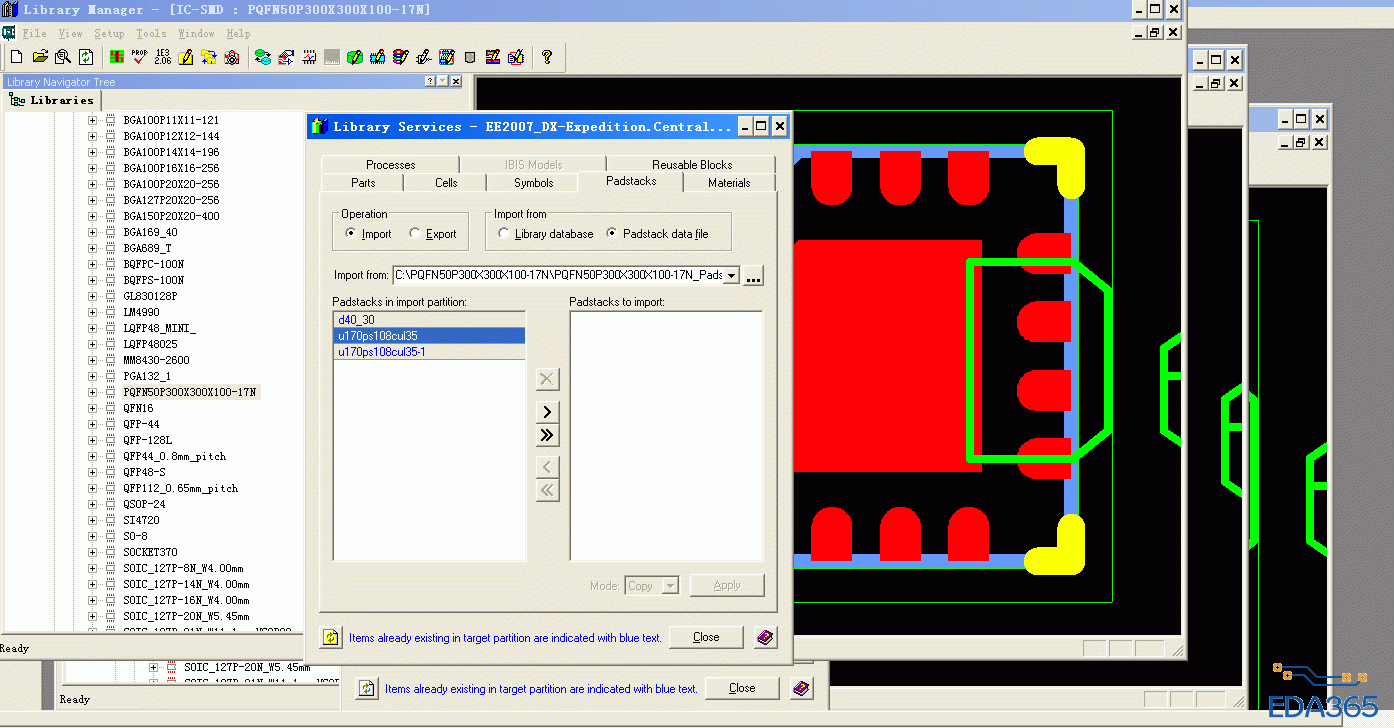The height and width of the screenshot is (728, 1394).
Task: Open the Import from path dropdown
Action: [731, 275]
